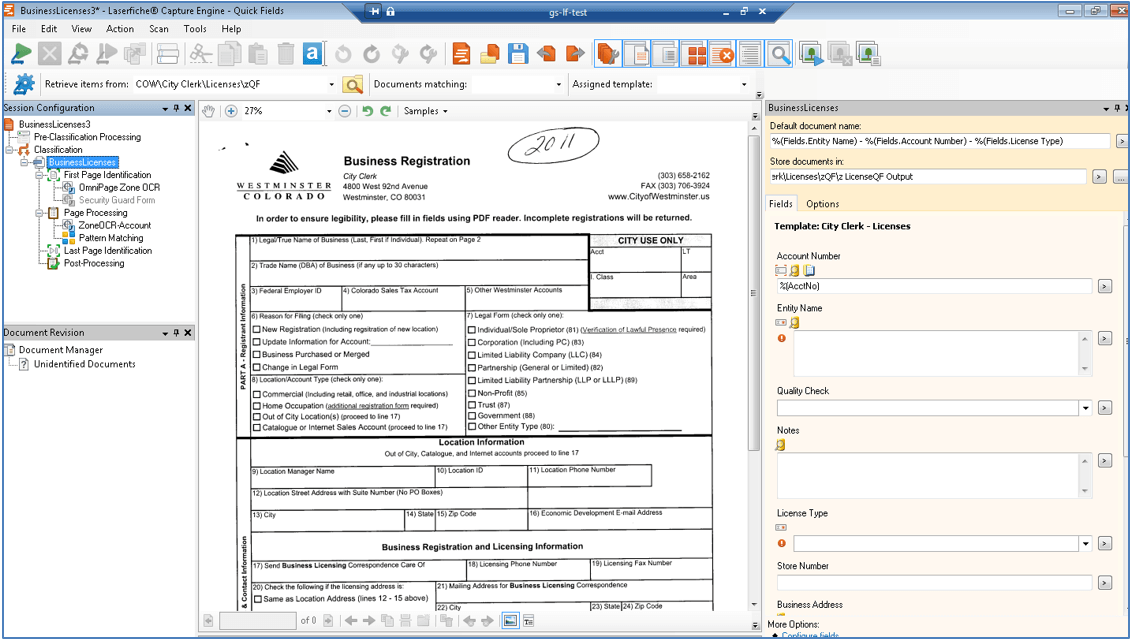Click the yellow token icon under Notes

(x=780, y=445)
